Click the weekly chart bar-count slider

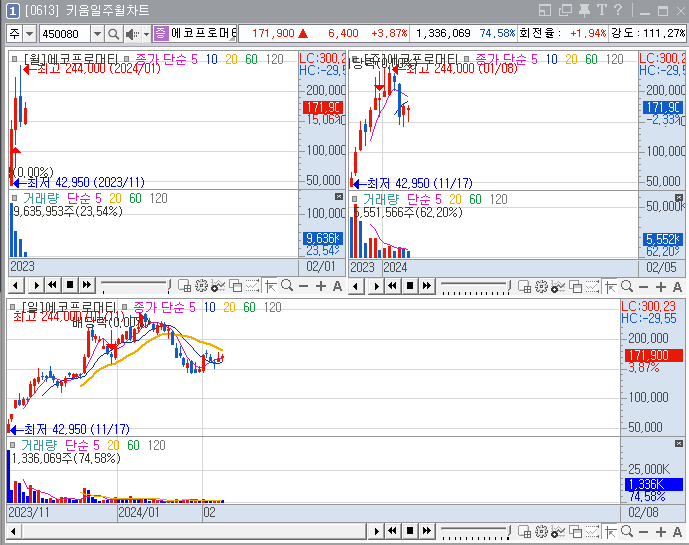[x=476, y=287]
